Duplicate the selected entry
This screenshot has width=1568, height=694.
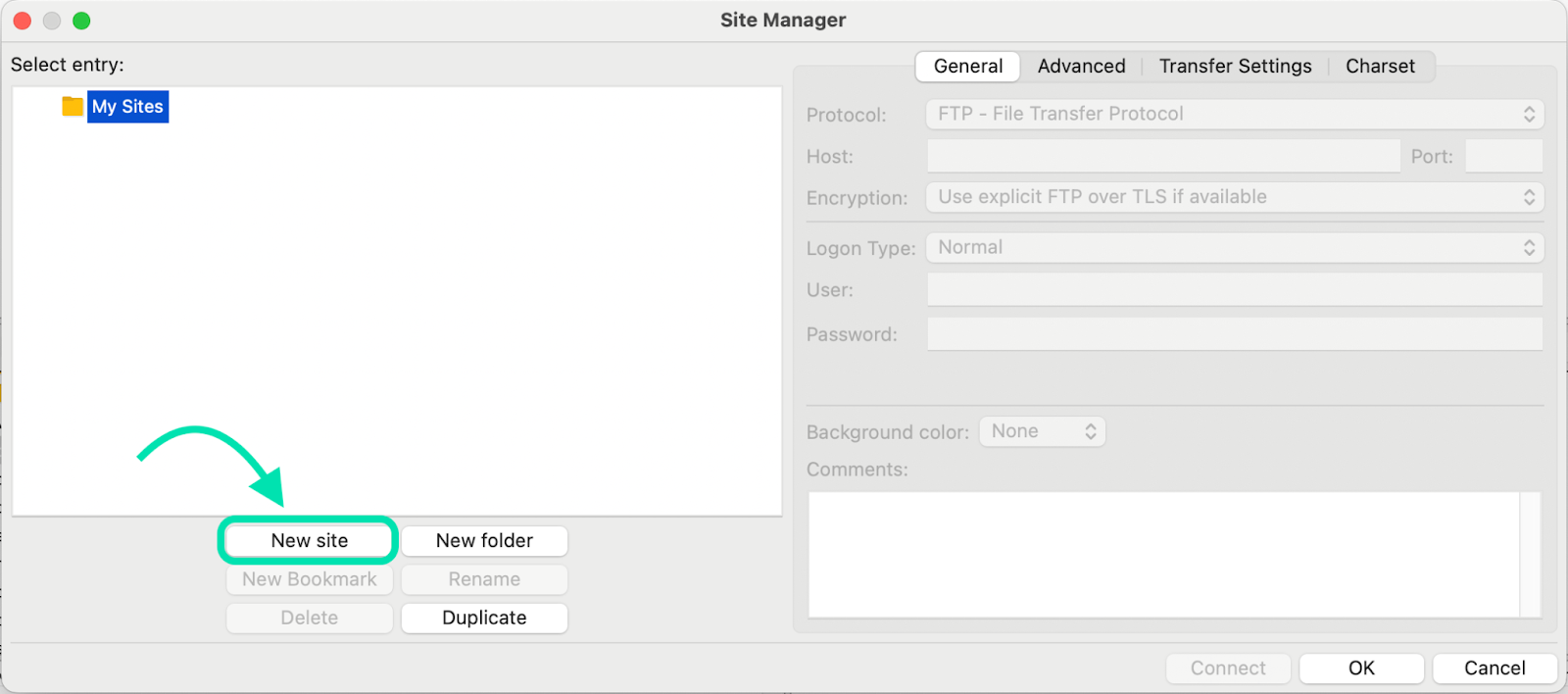(484, 618)
